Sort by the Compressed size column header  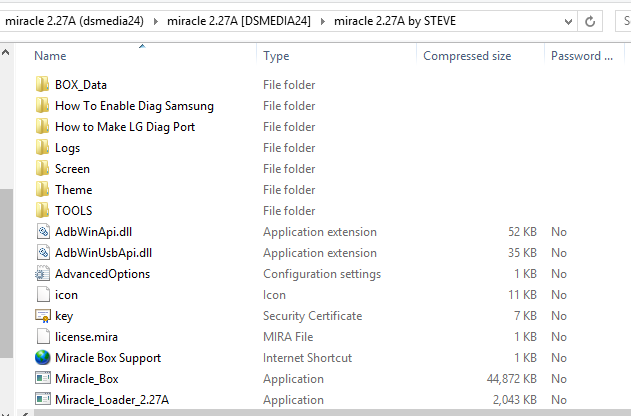[467, 56]
